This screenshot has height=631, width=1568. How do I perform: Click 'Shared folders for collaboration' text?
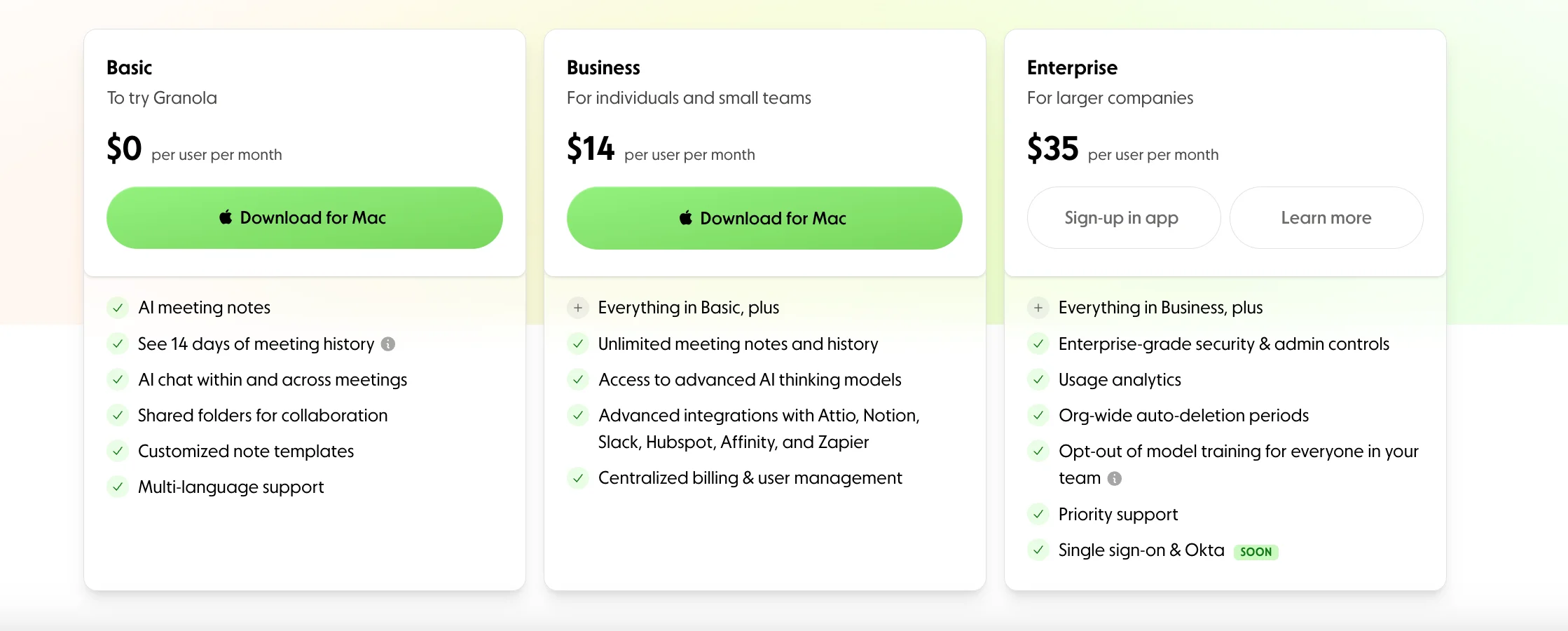(x=263, y=415)
